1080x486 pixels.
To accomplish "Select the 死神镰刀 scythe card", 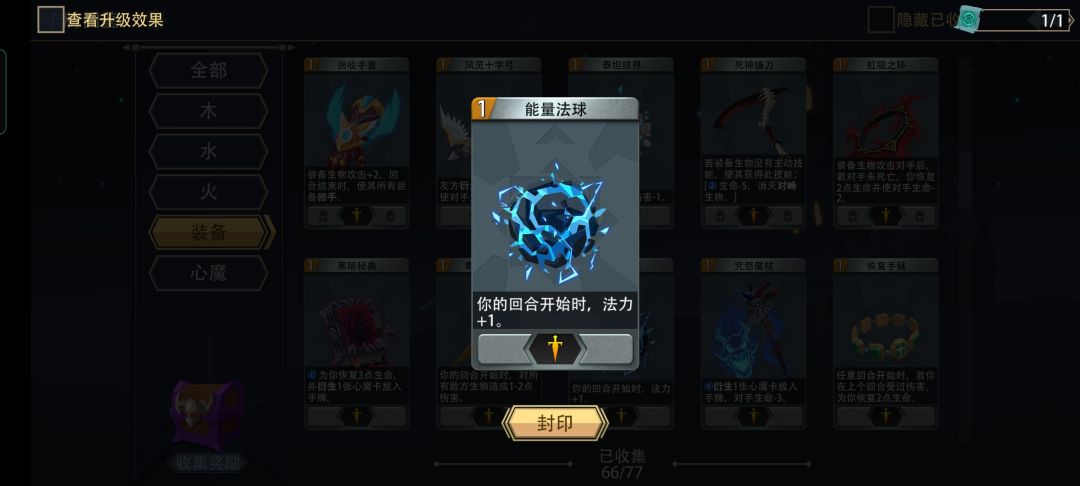I will click(x=754, y=143).
